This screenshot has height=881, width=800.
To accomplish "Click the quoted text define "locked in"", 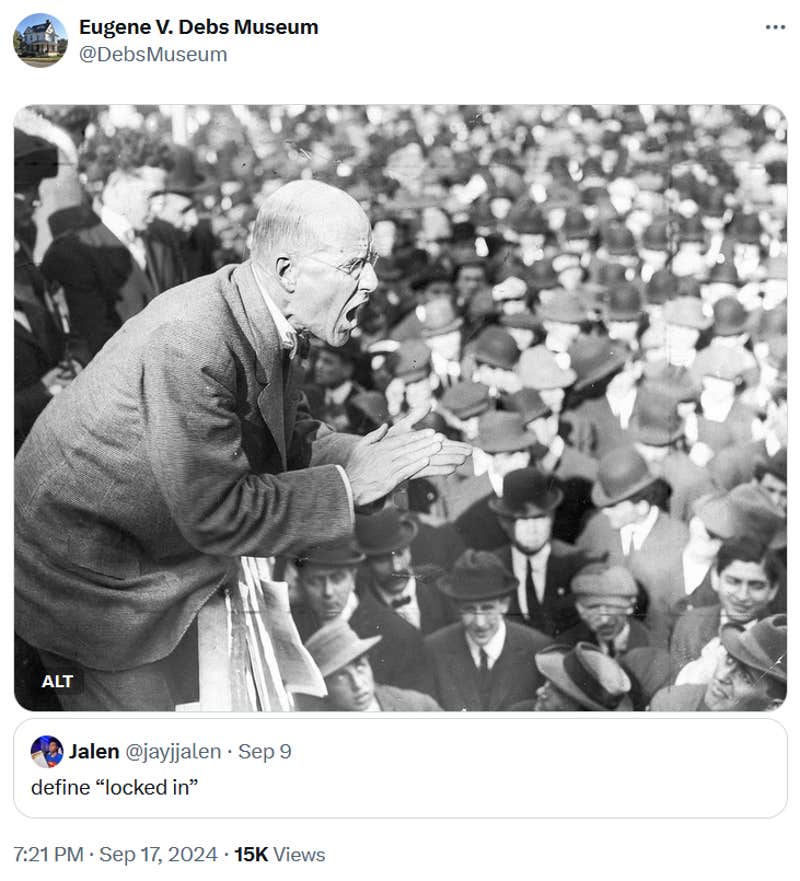I will (115, 787).
